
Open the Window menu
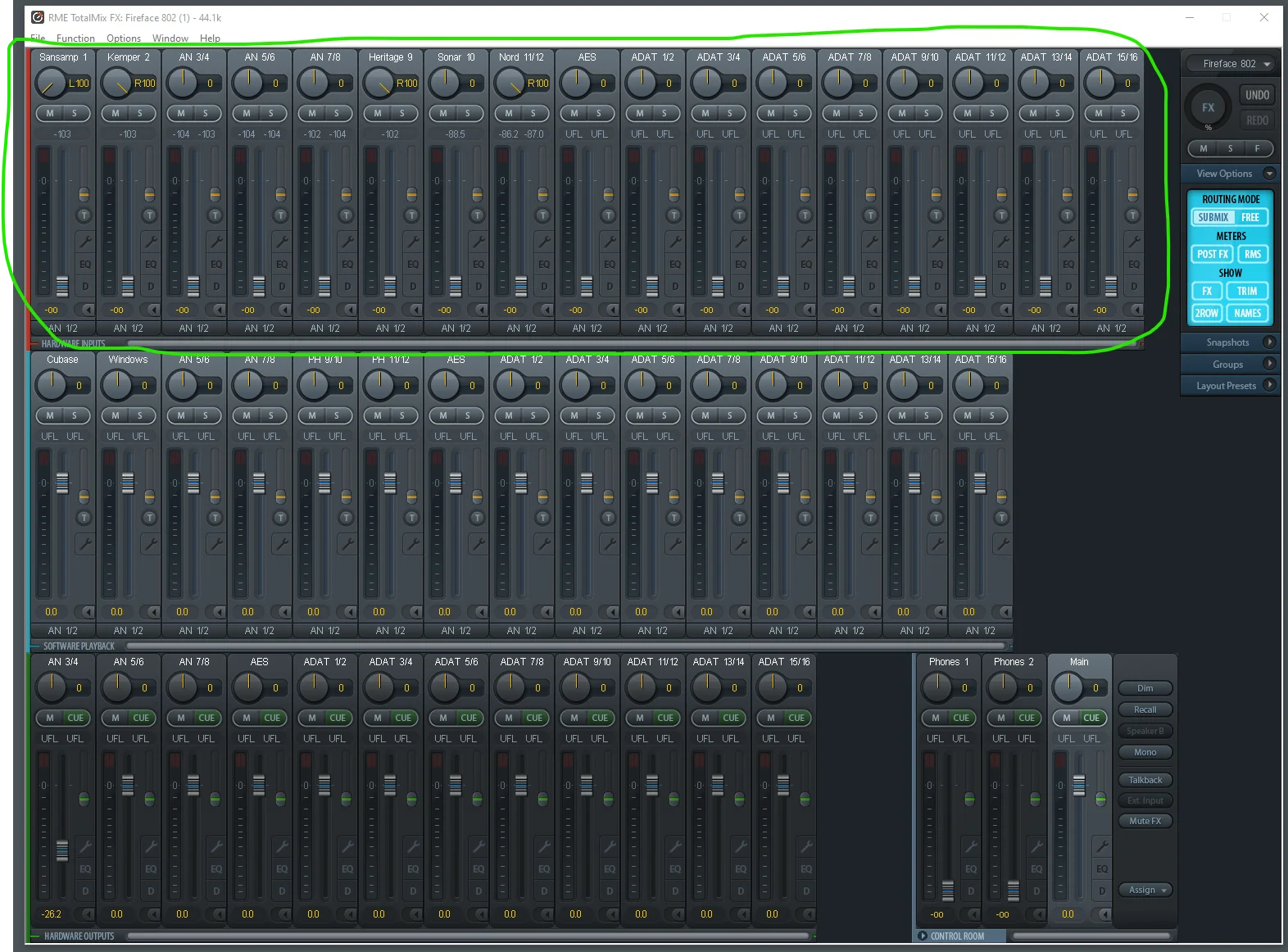[170, 39]
